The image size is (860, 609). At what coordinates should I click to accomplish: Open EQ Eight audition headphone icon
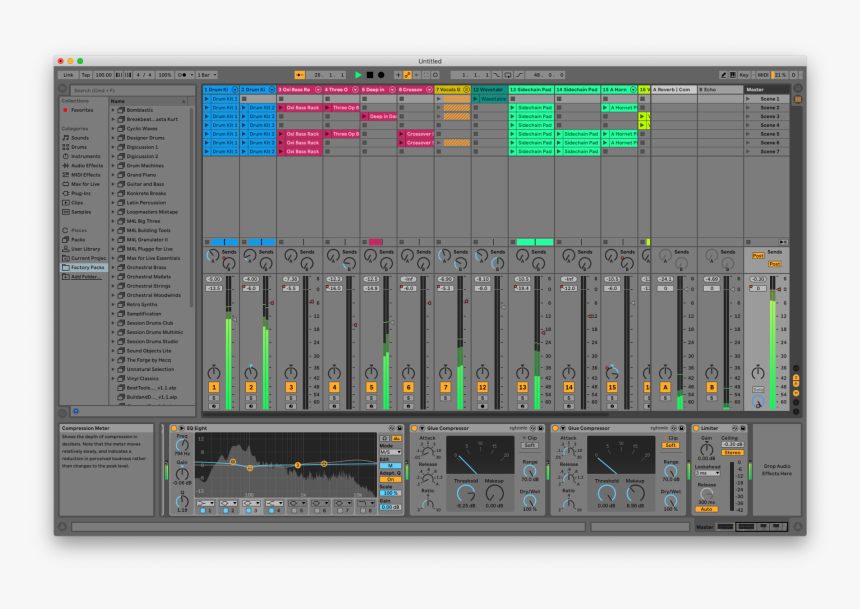pos(384,438)
